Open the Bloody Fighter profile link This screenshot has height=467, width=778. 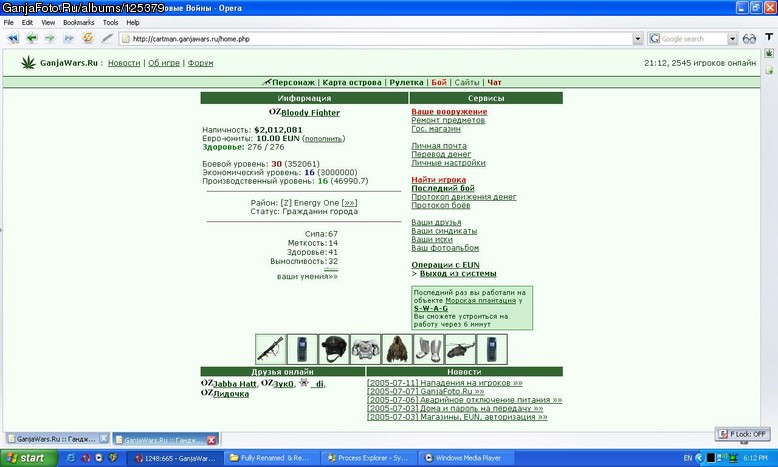pyautogui.click(x=310, y=113)
